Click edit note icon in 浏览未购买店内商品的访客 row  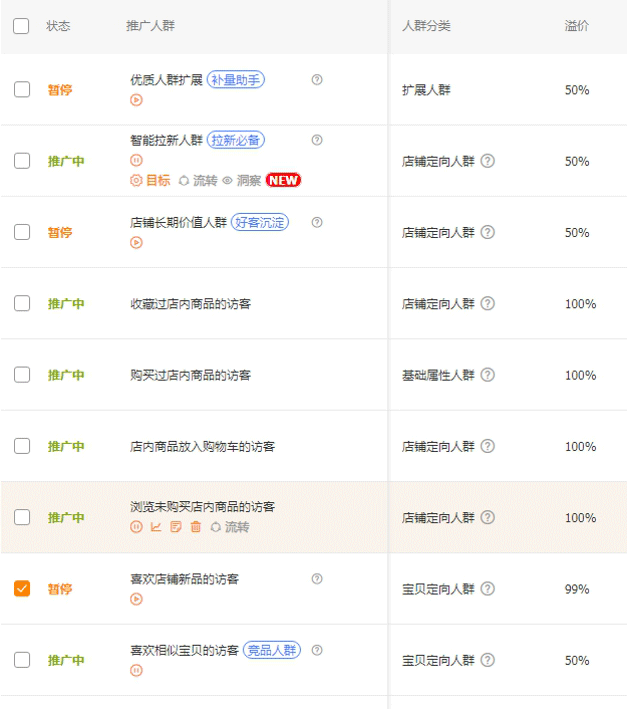click(x=176, y=527)
